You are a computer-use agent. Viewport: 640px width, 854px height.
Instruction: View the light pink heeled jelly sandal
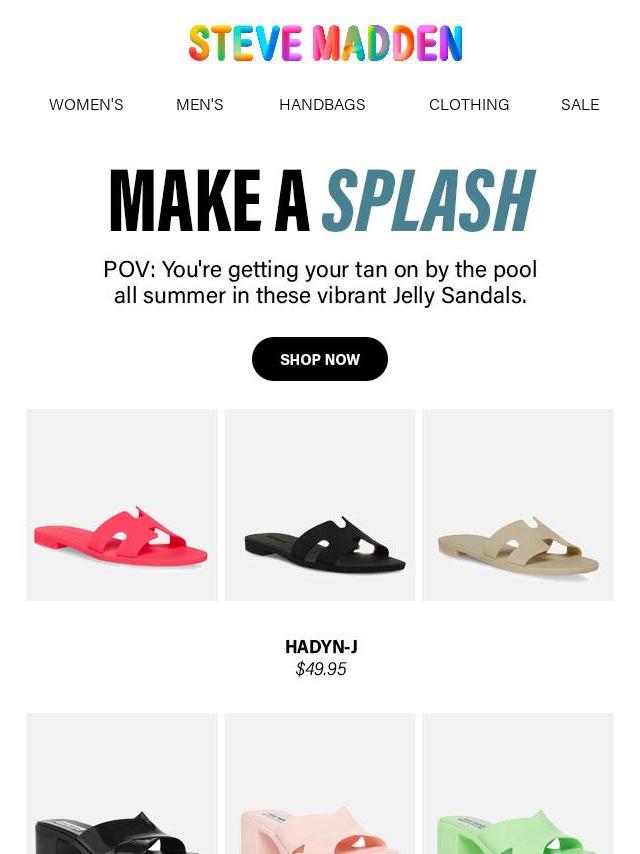pos(320,783)
